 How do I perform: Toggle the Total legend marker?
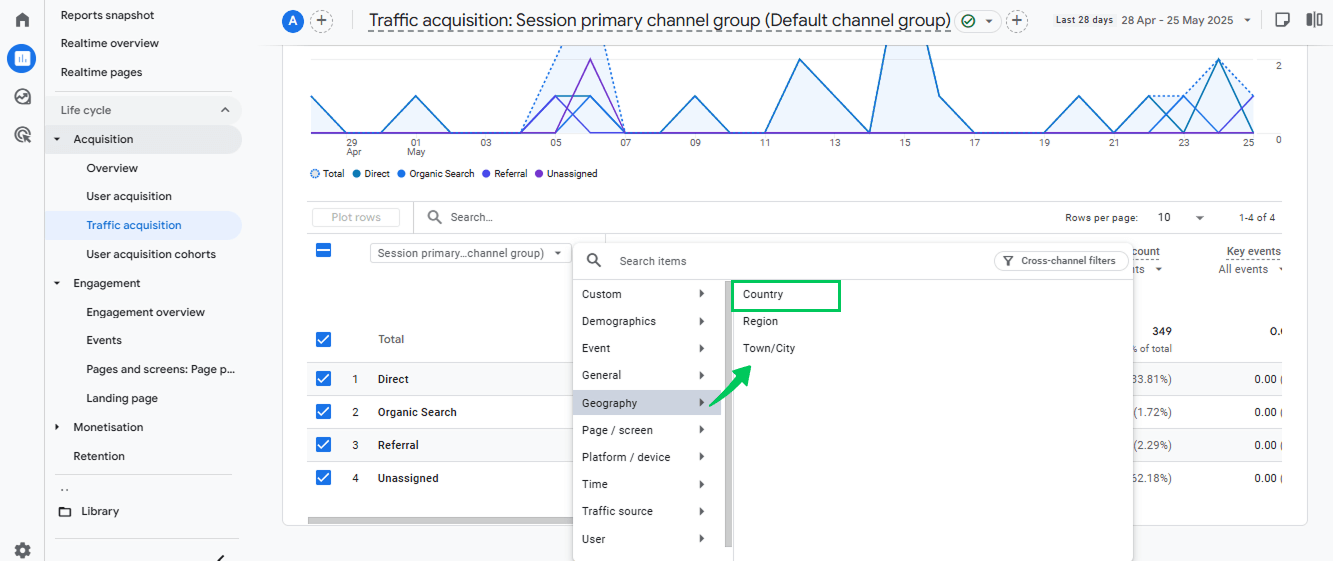tap(315, 174)
